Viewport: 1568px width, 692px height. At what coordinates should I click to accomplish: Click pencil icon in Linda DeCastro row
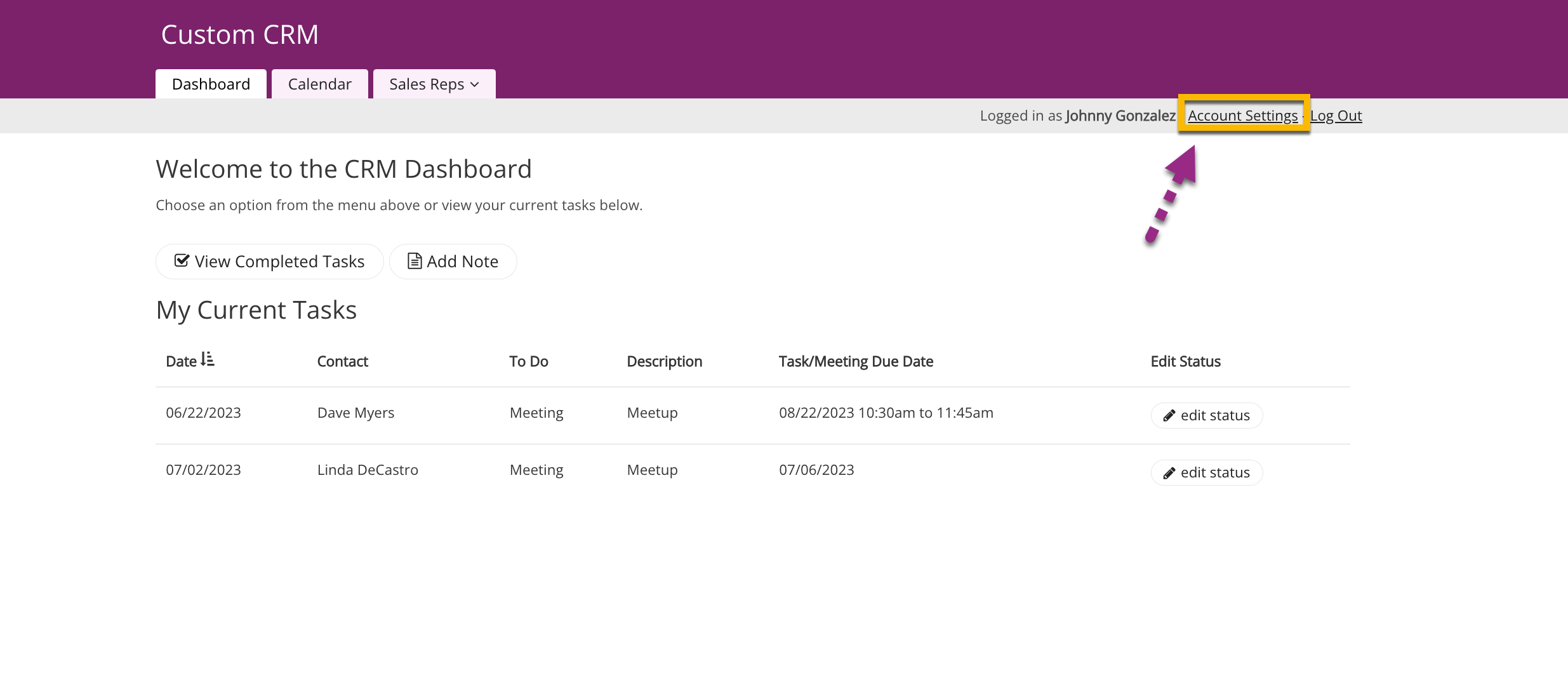pyautogui.click(x=1169, y=473)
